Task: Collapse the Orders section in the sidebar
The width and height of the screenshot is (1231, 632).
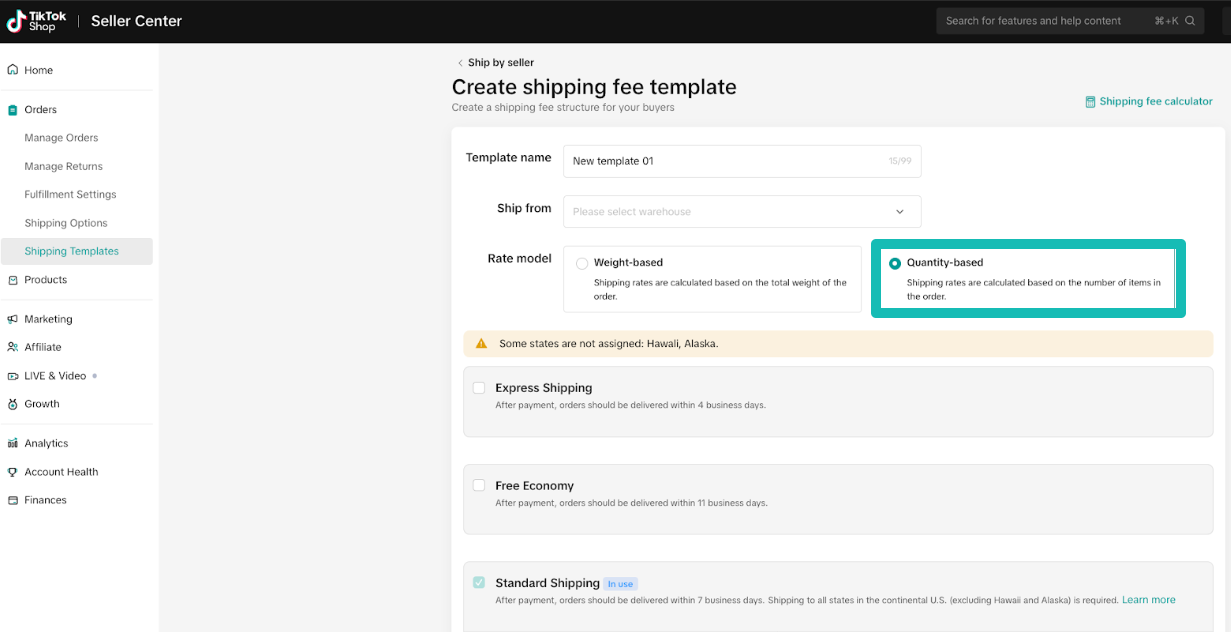Action: tap(40, 109)
